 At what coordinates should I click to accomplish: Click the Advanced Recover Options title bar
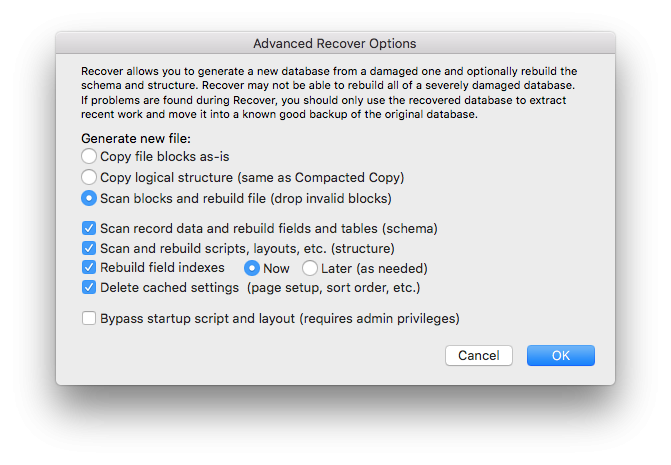pos(335,43)
